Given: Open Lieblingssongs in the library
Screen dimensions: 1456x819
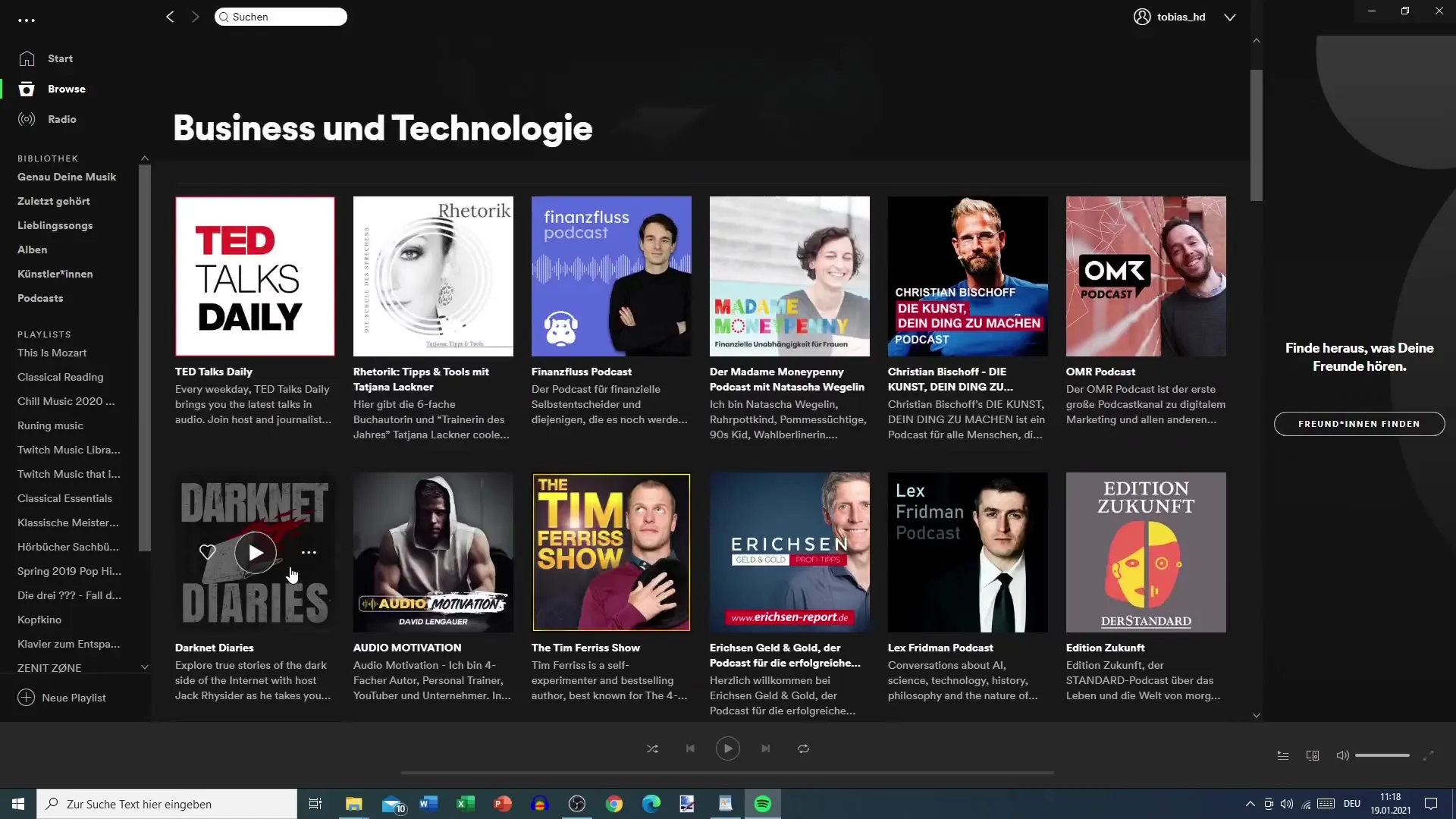Looking at the screenshot, I should [x=55, y=225].
